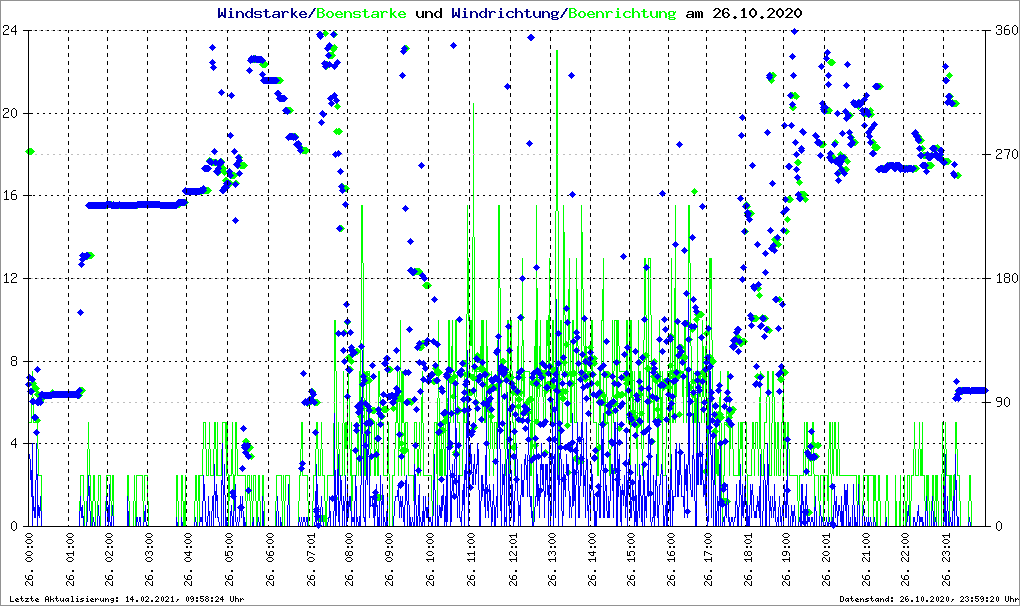The height and width of the screenshot is (606, 1020).
Task: Click the '90' label on right axis
Action: (1002, 402)
